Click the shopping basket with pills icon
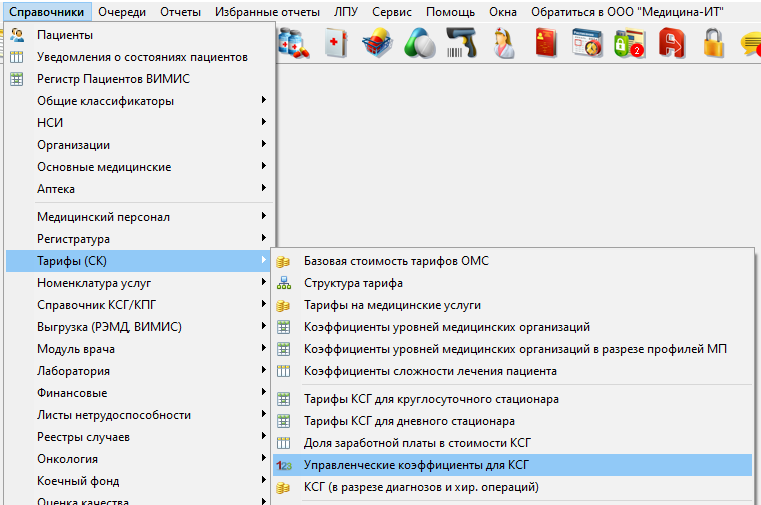Image resolution: width=761 pixels, height=505 pixels. 377,44
